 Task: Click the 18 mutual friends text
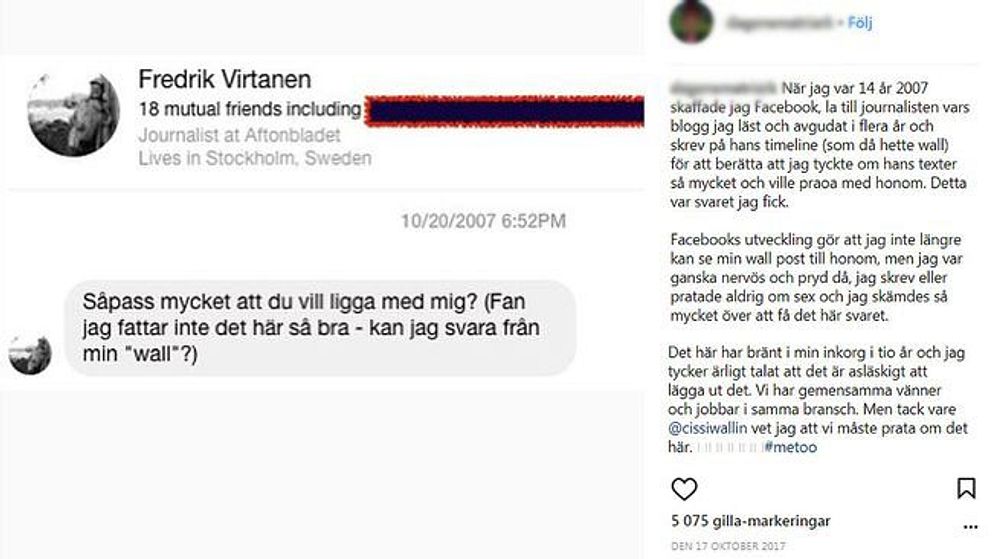point(250,109)
